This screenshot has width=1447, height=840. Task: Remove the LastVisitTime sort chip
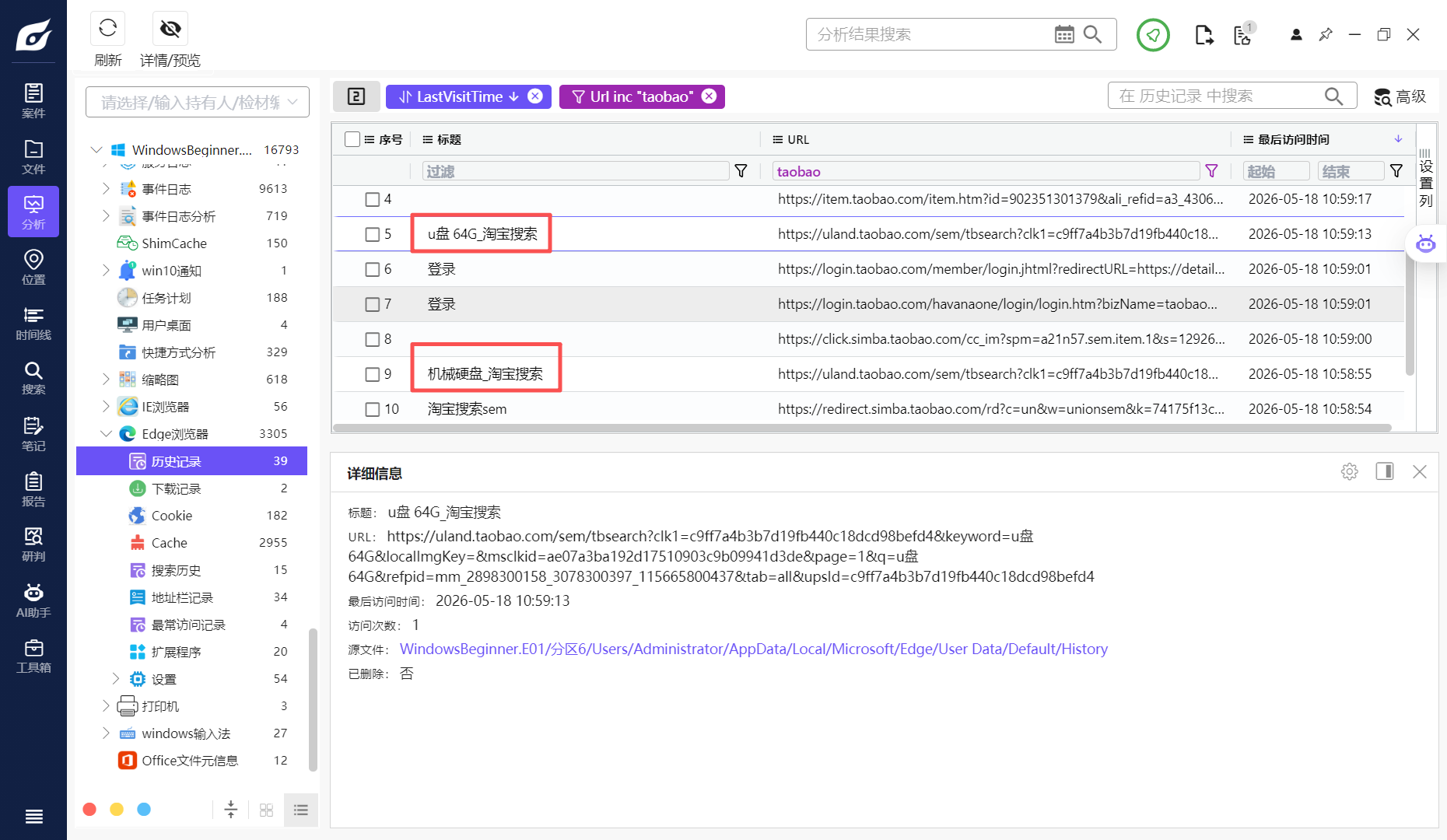pos(535,96)
